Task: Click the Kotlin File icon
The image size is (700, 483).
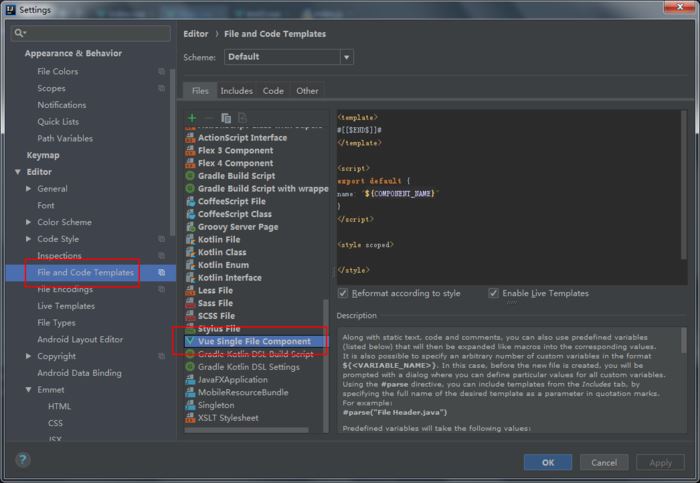Action: [191, 239]
